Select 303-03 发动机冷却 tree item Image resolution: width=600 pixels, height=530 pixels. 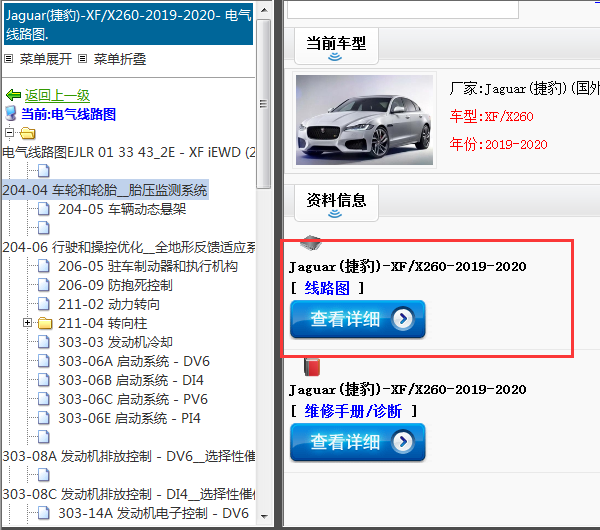pyautogui.click(x=115, y=342)
